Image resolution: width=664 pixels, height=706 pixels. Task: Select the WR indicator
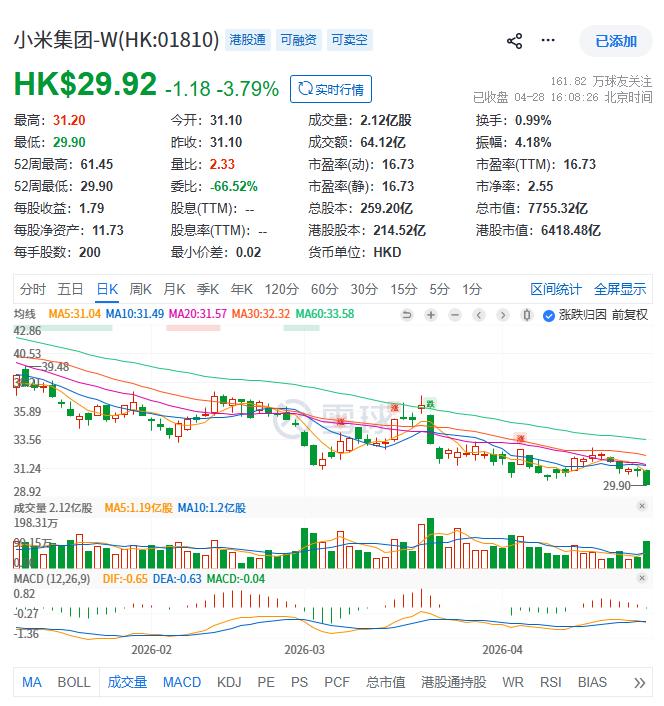[x=513, y=682]
